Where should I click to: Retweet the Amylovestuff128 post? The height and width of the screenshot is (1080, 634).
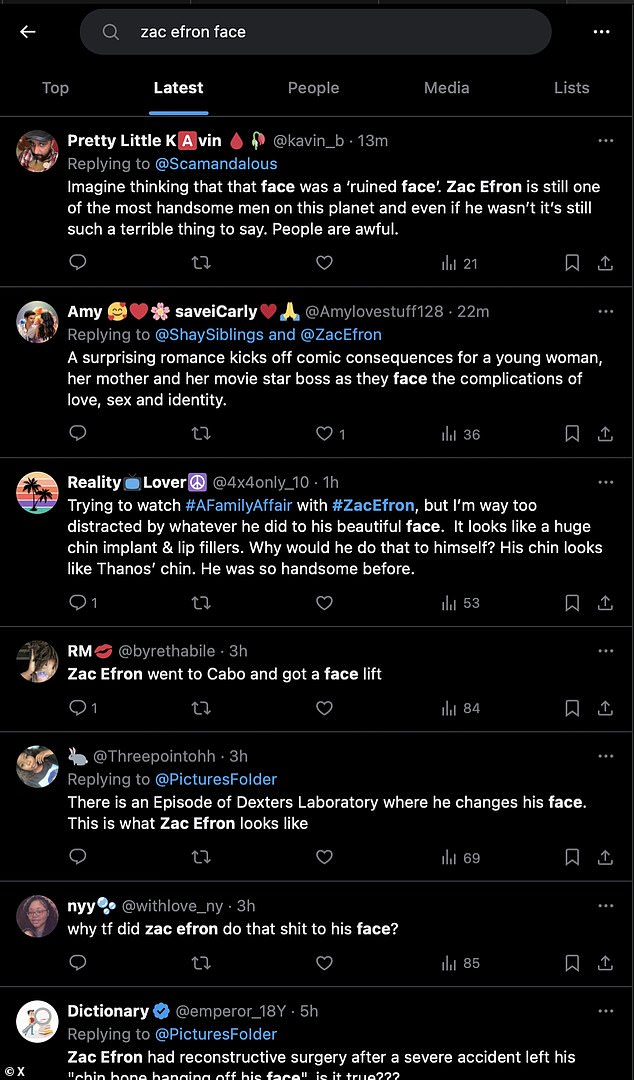coord(201,433)
